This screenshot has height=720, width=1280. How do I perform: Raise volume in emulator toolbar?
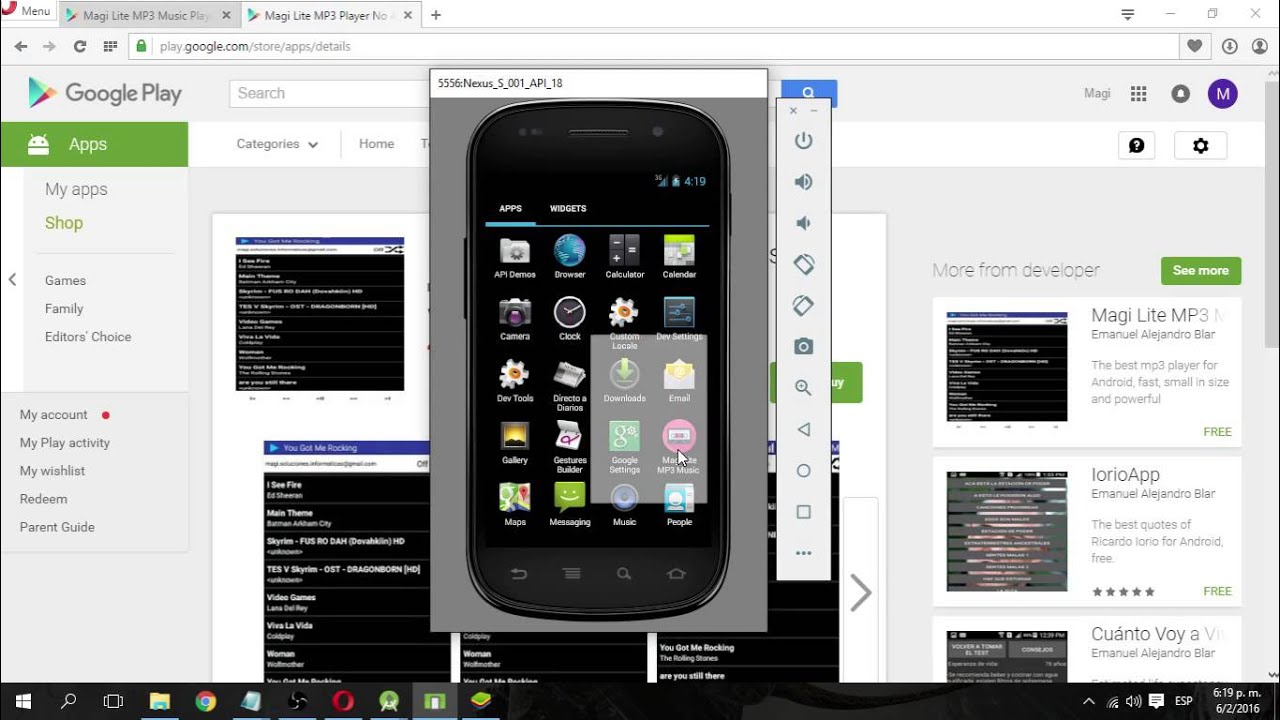tap(803, 182)
